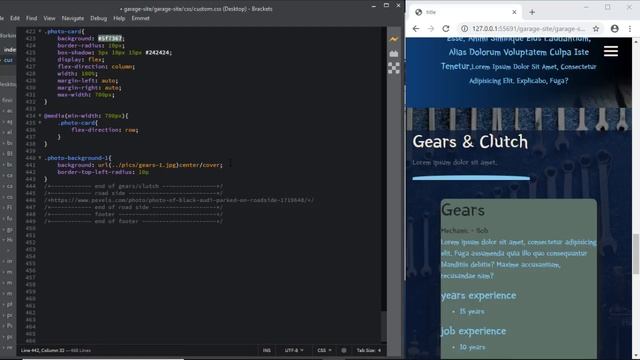The image size is (640, 360).
Task: Open the UTF-8 encoding dropdown
Action: pos(294,350)
